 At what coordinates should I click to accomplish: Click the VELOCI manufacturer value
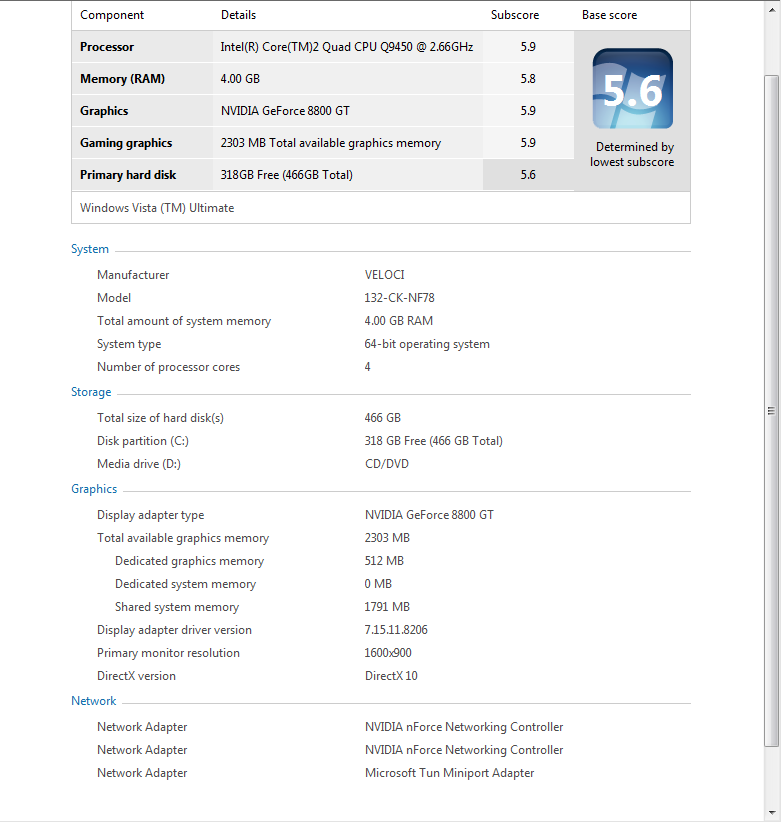click(384, 275)
